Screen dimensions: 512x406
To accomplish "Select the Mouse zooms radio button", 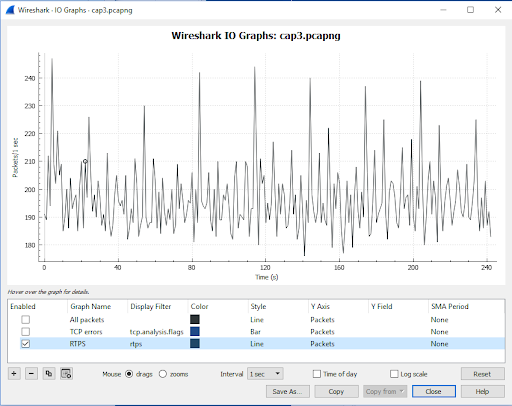I will [x=163, y=374].
